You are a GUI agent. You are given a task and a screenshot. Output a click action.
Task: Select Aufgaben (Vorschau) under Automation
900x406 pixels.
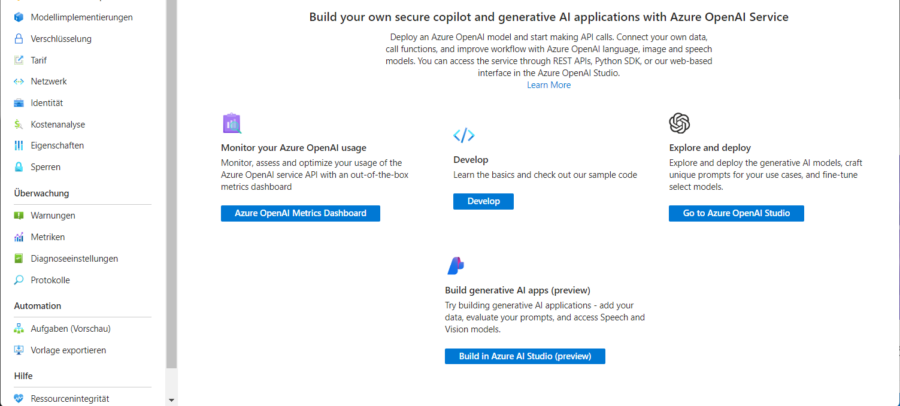[x=70, y=329]
